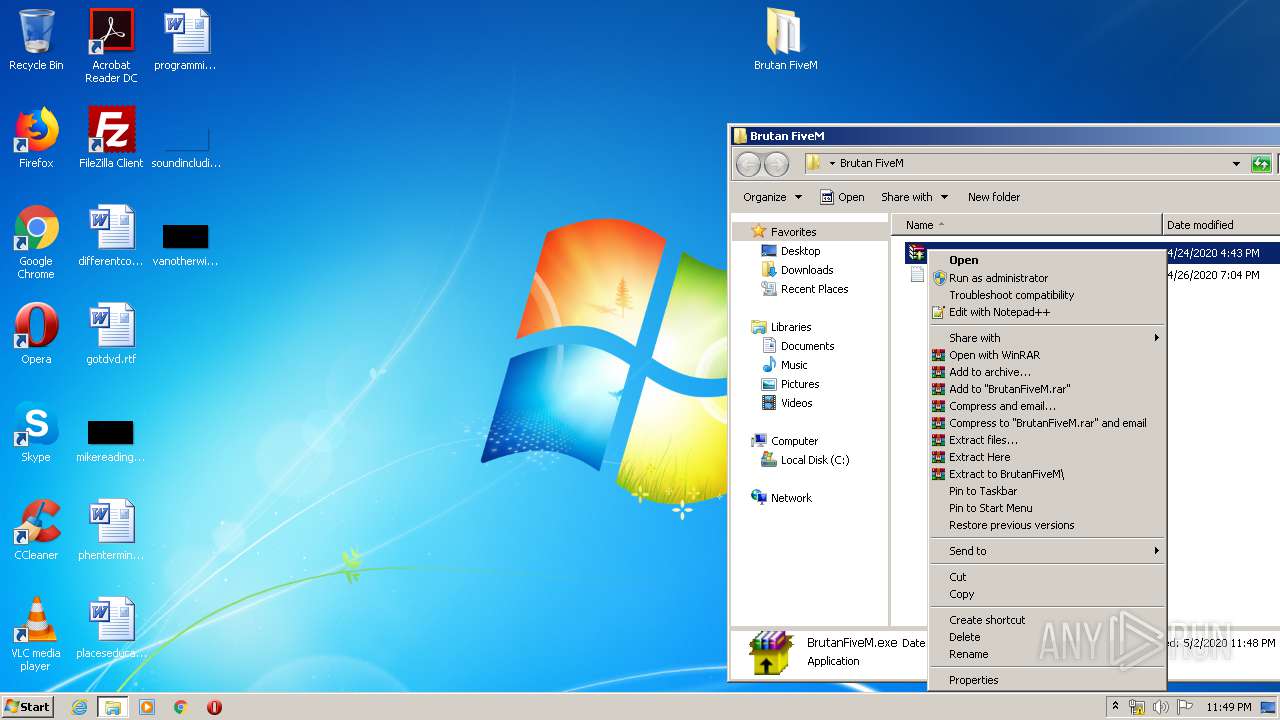Select Add to archive... option
Viewport: 1280px width, 720px height.
click(x=1047, y=372)
